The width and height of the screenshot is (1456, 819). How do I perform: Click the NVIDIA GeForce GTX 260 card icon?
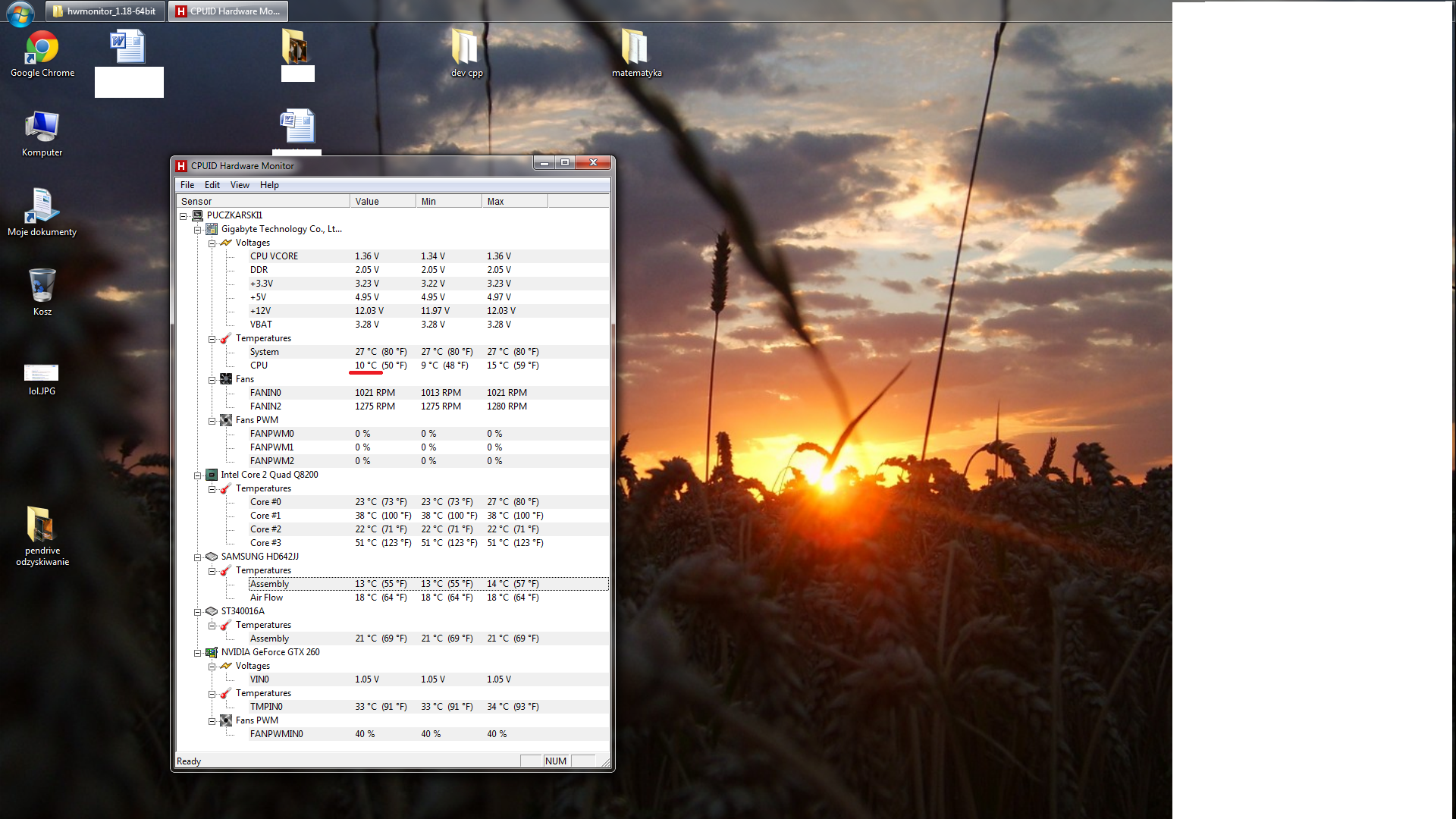point(212,652)
